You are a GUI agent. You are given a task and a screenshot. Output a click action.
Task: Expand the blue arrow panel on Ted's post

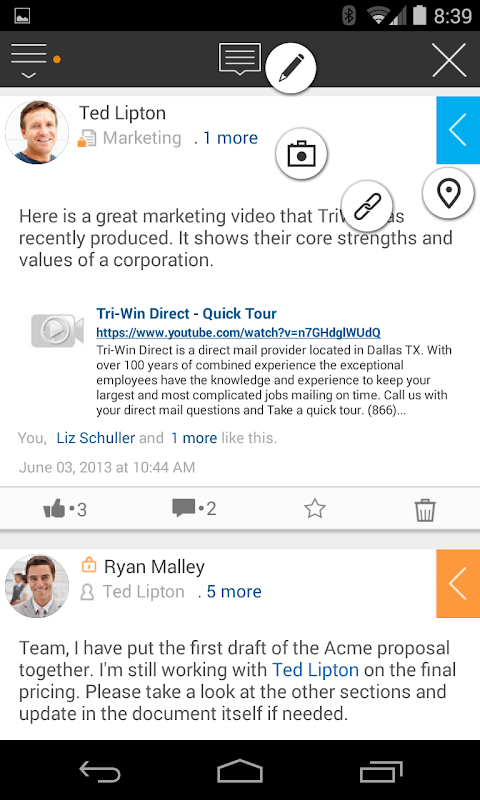tap(458, 130)
